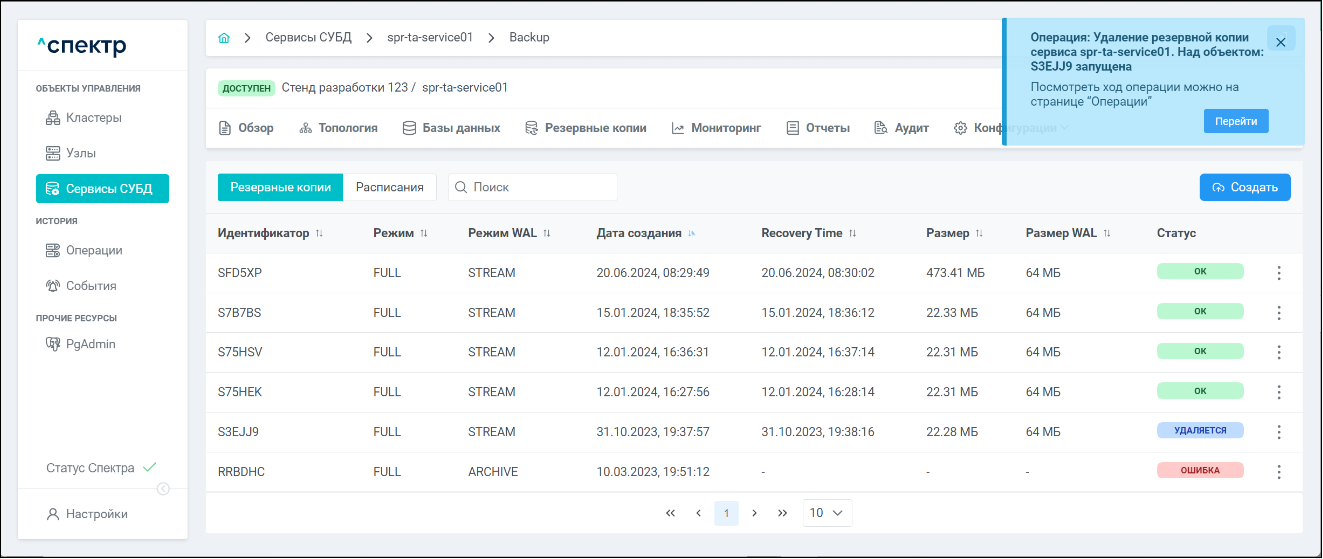Open actions menu for failed backup RRBDHC
The image size is (1323, 559).
click(x=1278, y=471)
